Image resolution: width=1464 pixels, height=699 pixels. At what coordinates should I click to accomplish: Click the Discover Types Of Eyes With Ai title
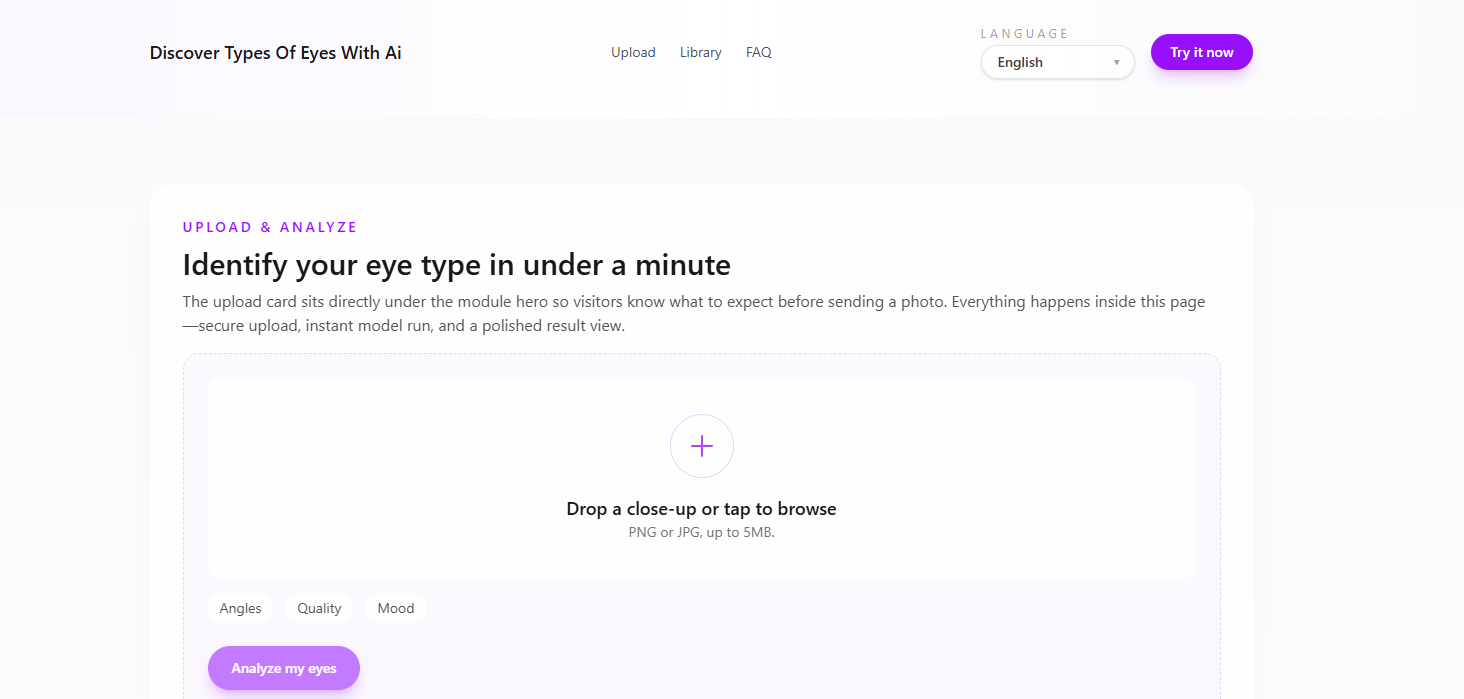click(x=275, y=53)
